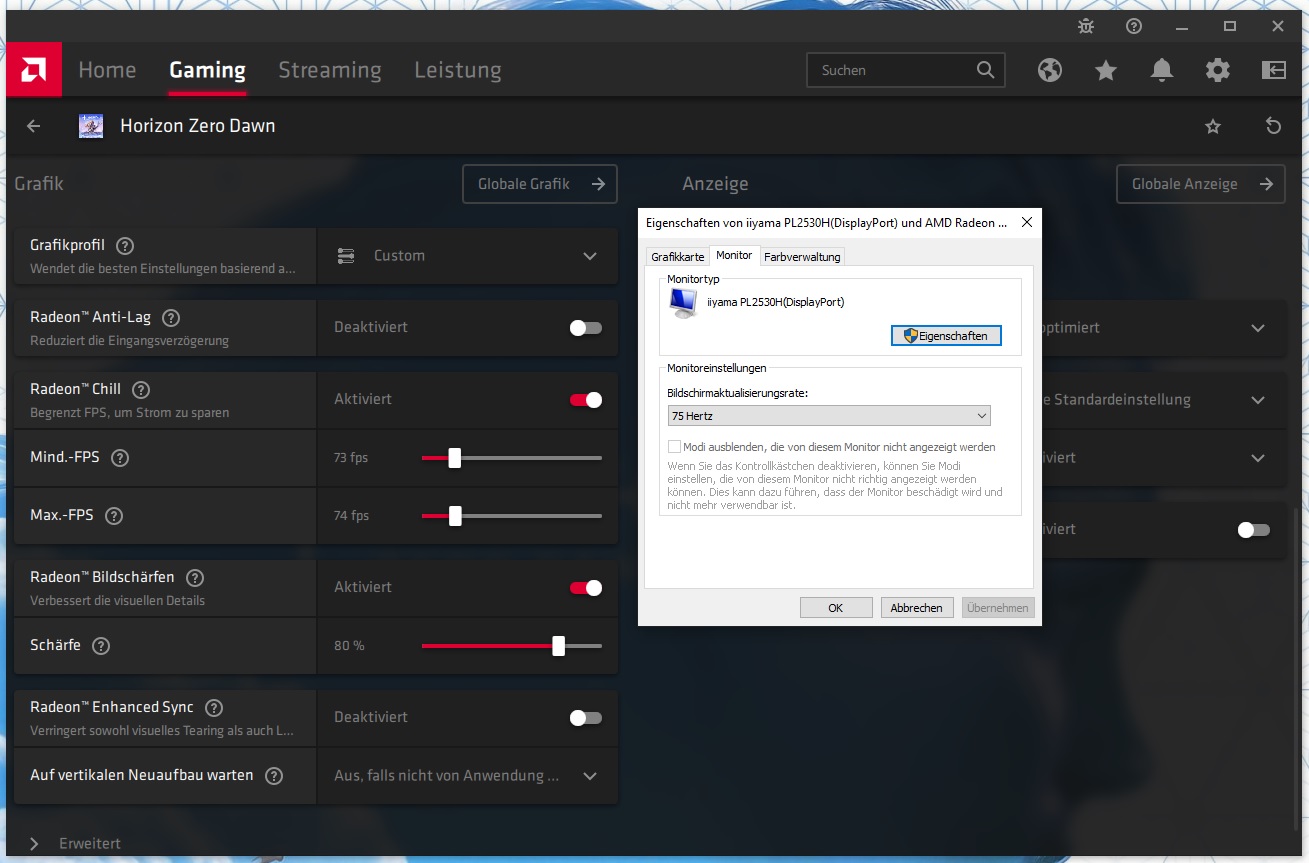This screenshot has height=863, width=1309.
Task: Go back with the left arrow
Action: (x=34, y=126)
